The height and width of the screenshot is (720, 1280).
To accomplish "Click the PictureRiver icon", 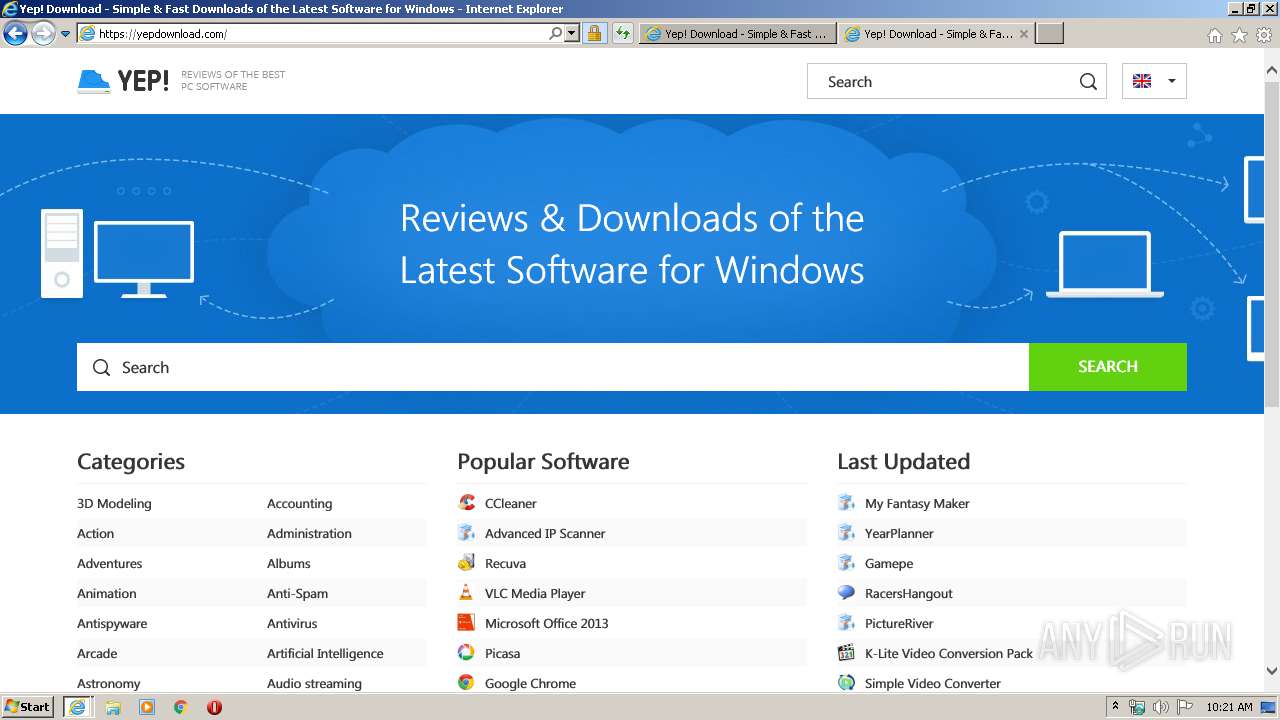I will (846, 623).
